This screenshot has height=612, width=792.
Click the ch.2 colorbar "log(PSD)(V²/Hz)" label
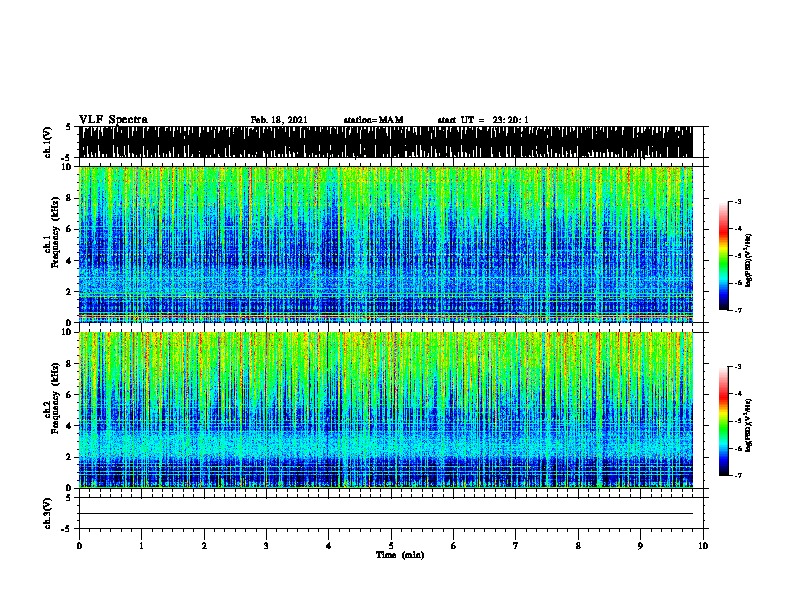[748, 426]
